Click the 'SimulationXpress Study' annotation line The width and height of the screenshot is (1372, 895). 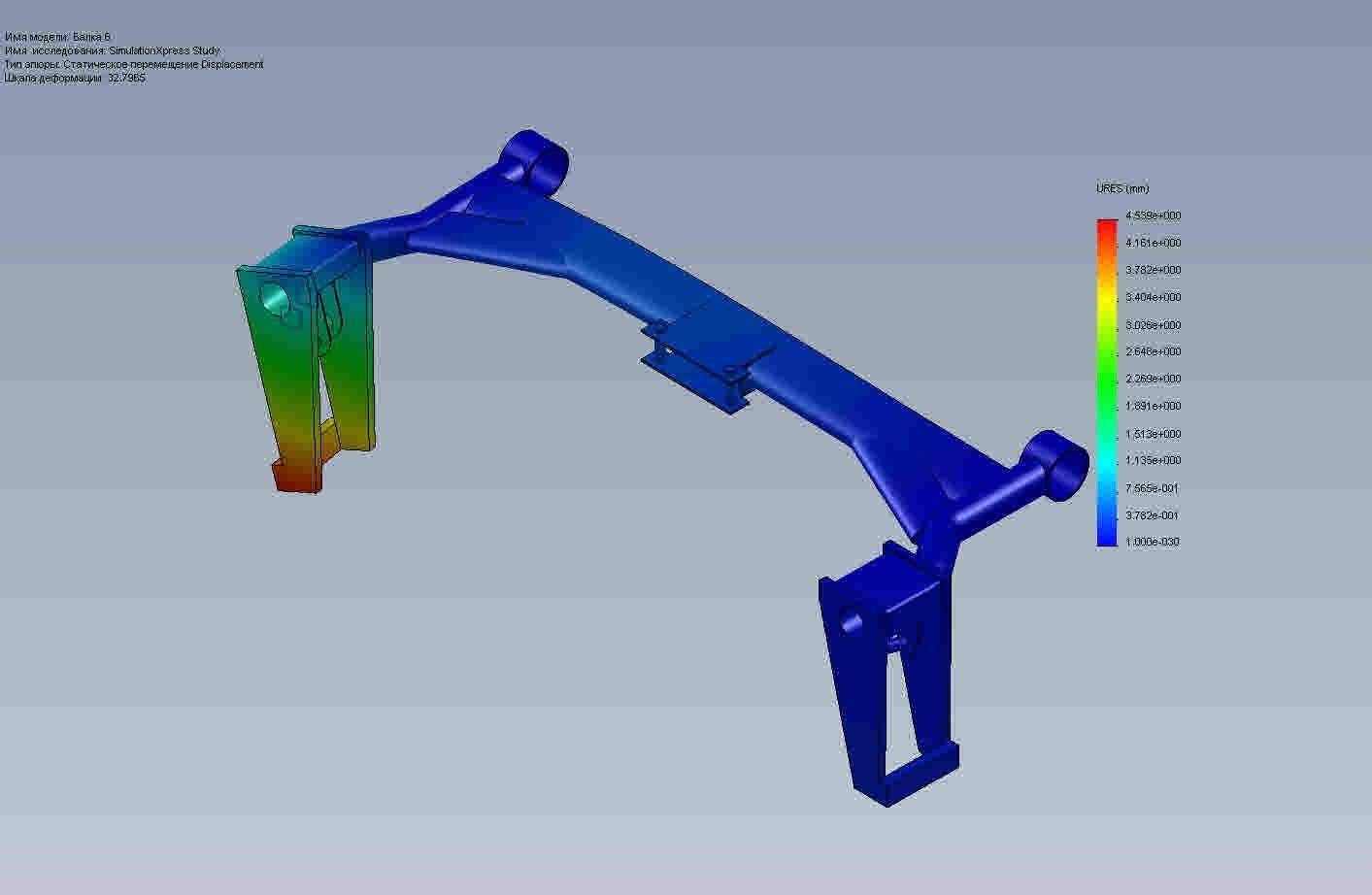point(113,50)
